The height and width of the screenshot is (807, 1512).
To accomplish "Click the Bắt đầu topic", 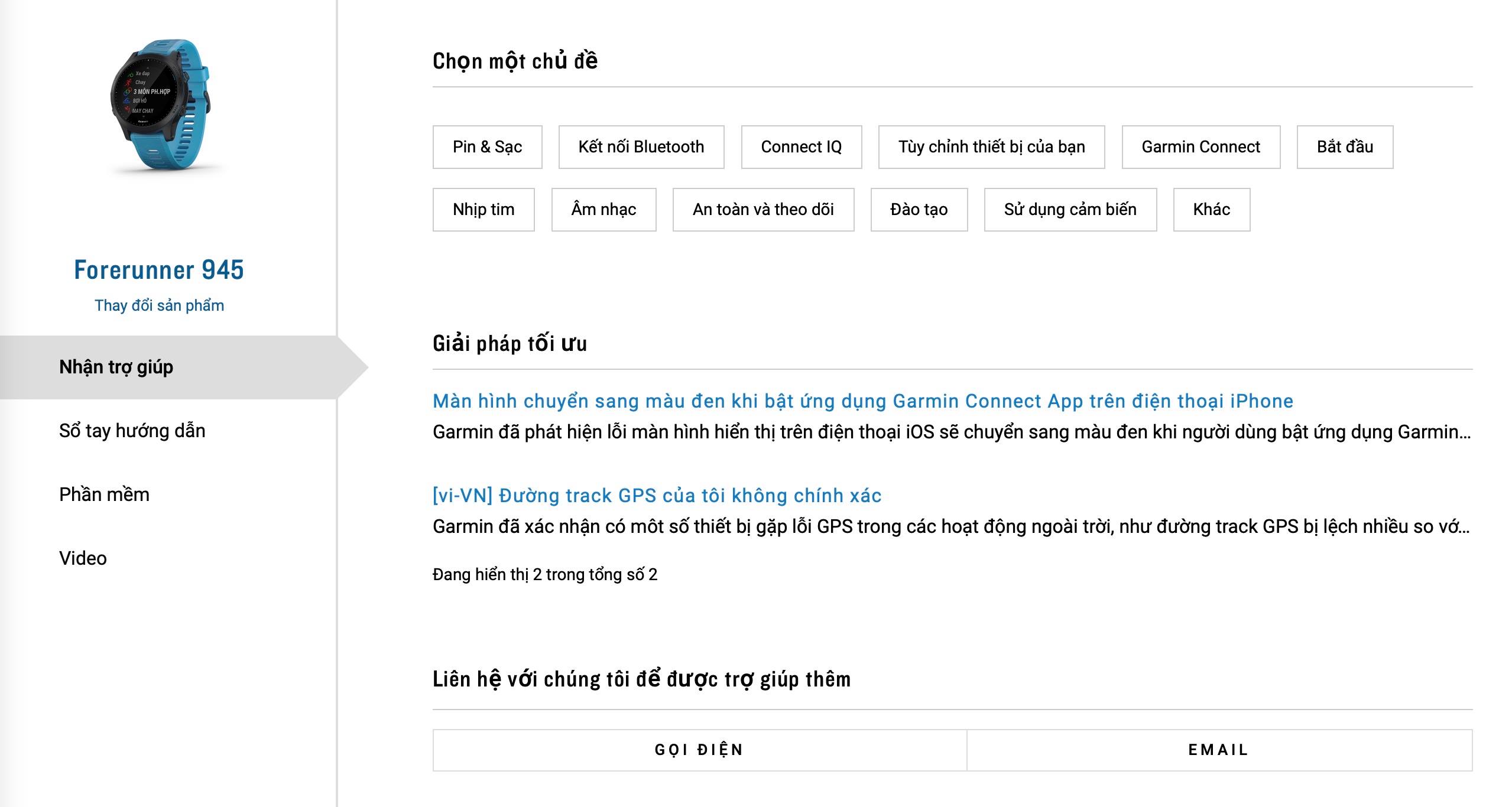I will click(1345, 147).
